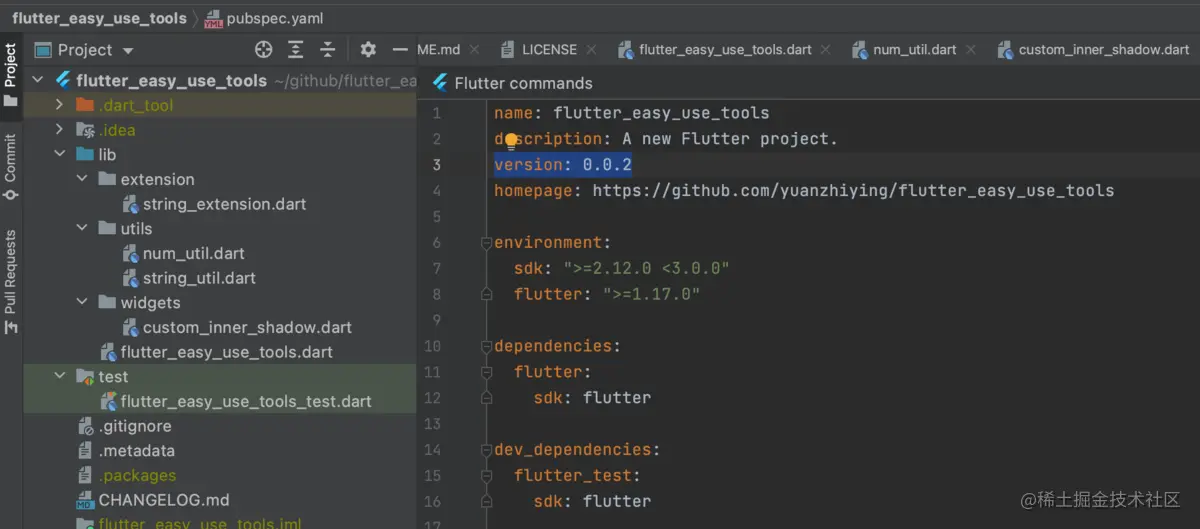Viewport: 1200px width, 529px height.
Task: Click the num_util.dart tab Dart icon
Action: pyautogui.click(x=859, y=49)
